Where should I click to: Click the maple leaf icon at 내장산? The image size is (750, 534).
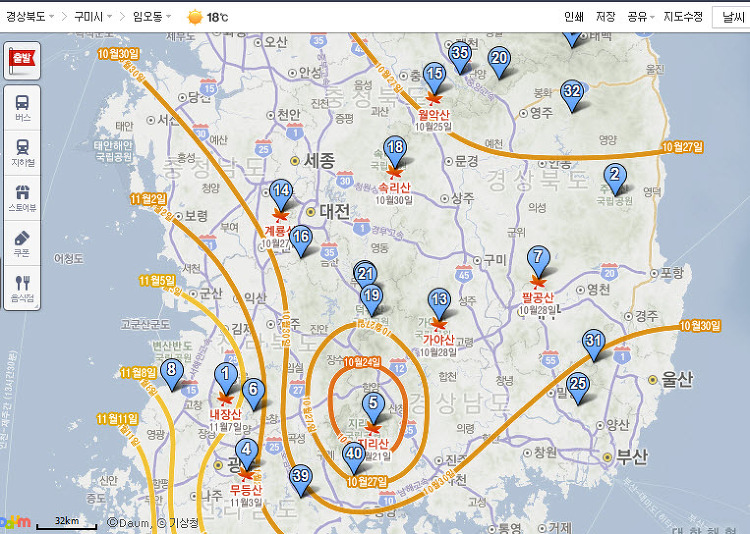tap(224, 398)
